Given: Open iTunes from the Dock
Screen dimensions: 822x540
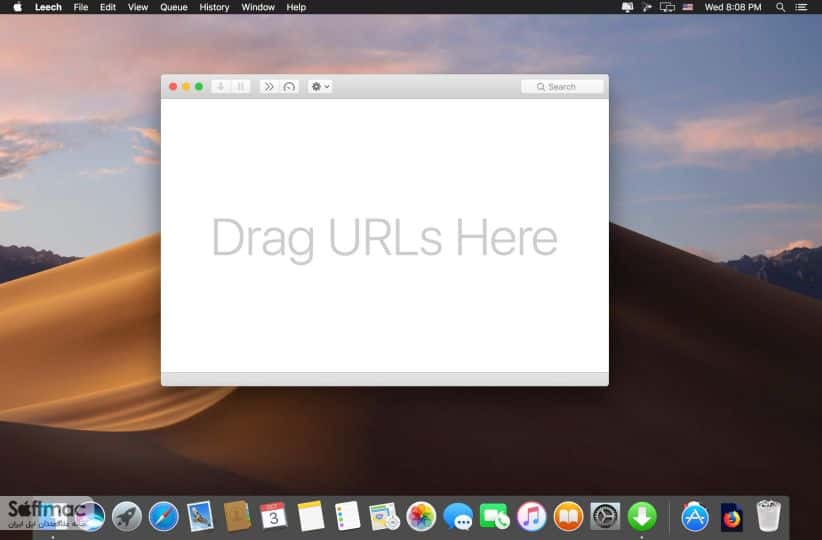Looking at the screenshot, I should 532,516.
